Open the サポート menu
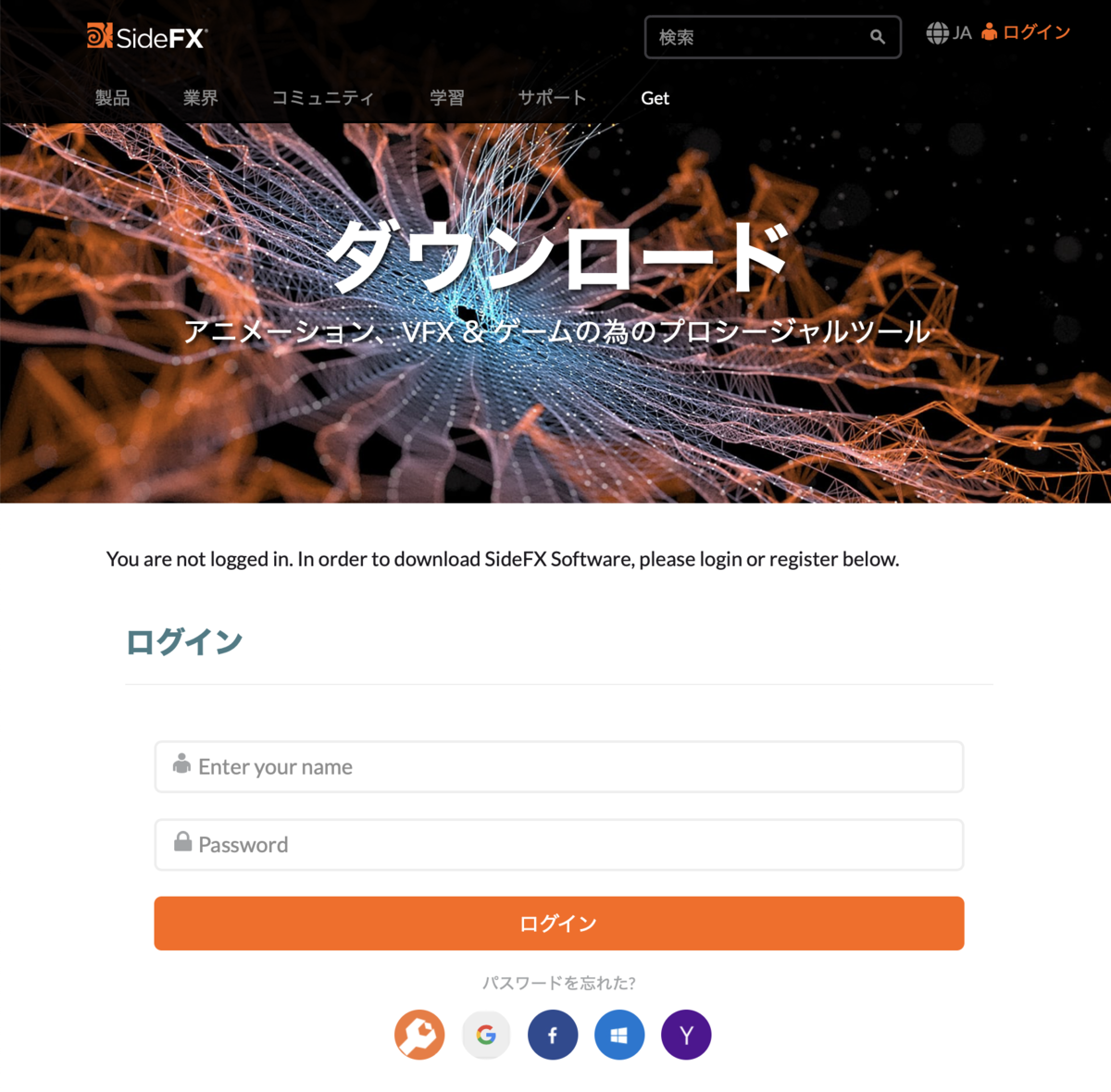1111x1092 pixels. pyautogui.click(x=552, y=98)
